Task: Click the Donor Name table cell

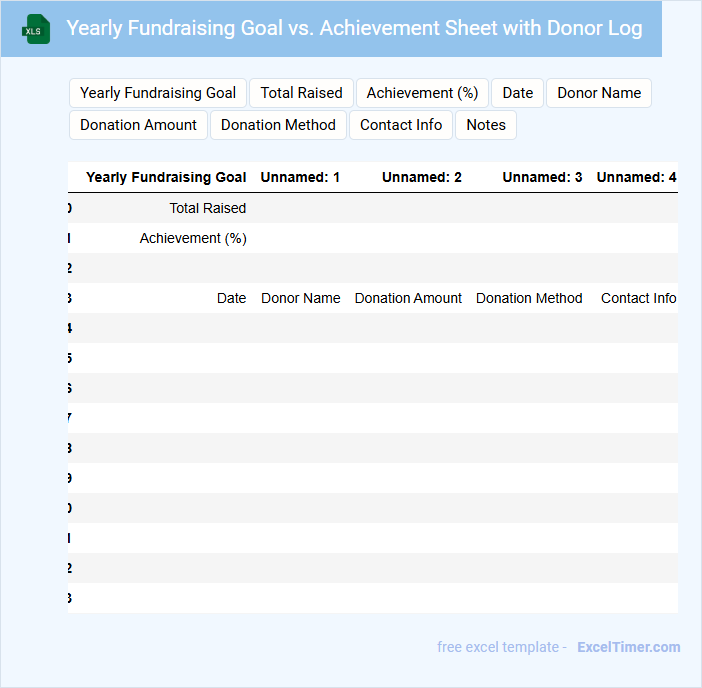Action: click(300, 298)
